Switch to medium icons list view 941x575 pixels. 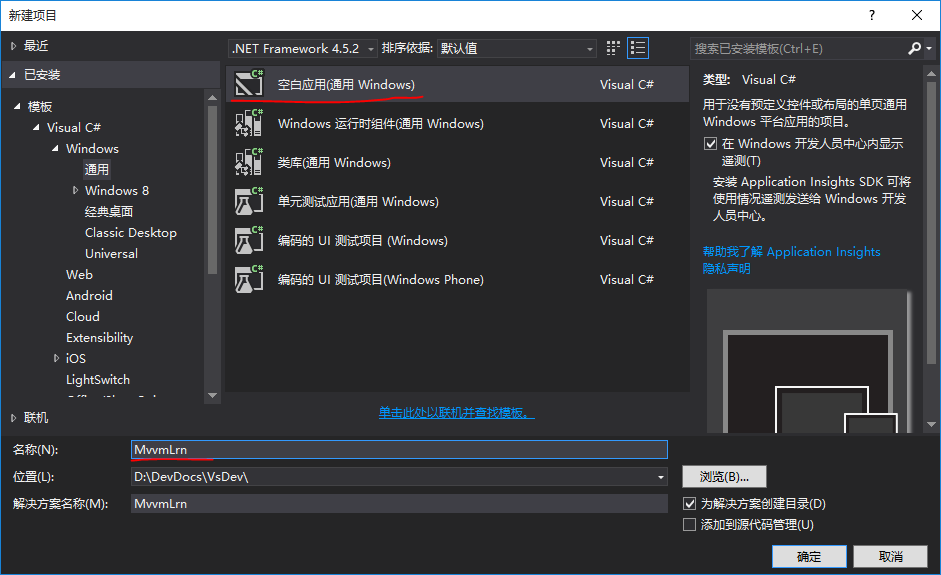(638, 48)
